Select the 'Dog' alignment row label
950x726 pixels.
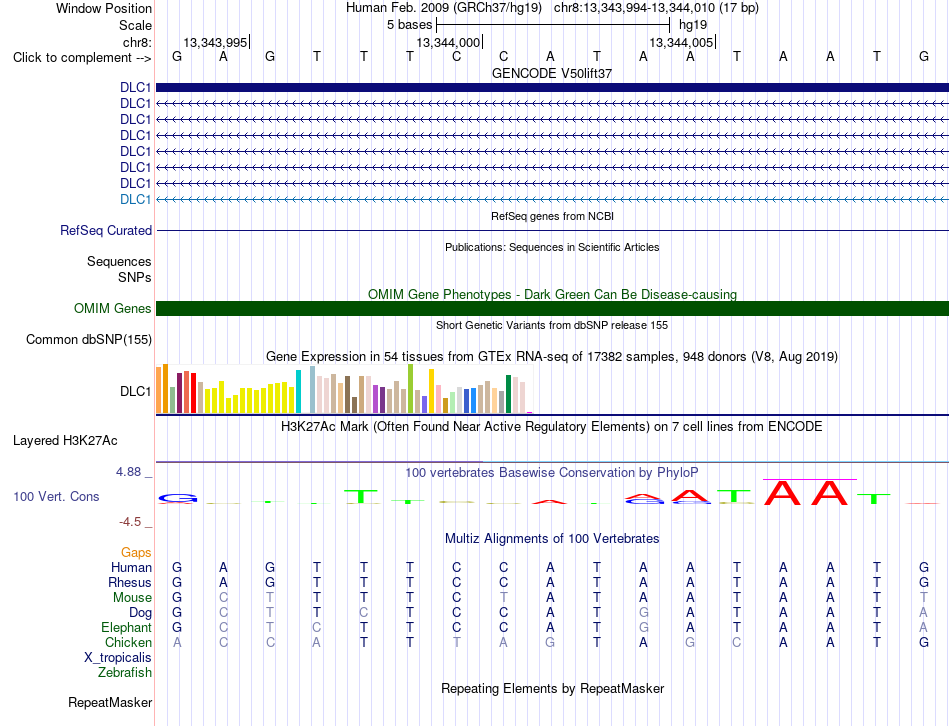[140, 613]
